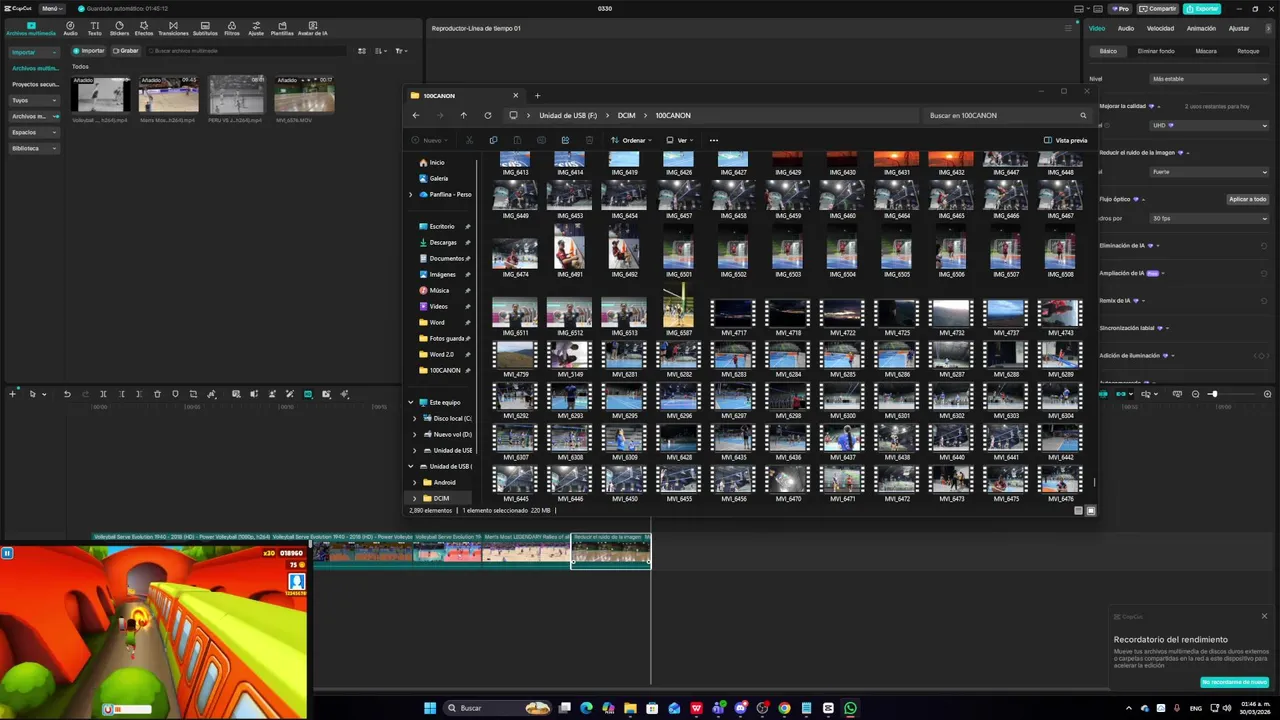This screenshot has width=1280, height=720.
Task: Open the Avatar de IA panel
Action: pyautogui.click(x=312, y=28)
